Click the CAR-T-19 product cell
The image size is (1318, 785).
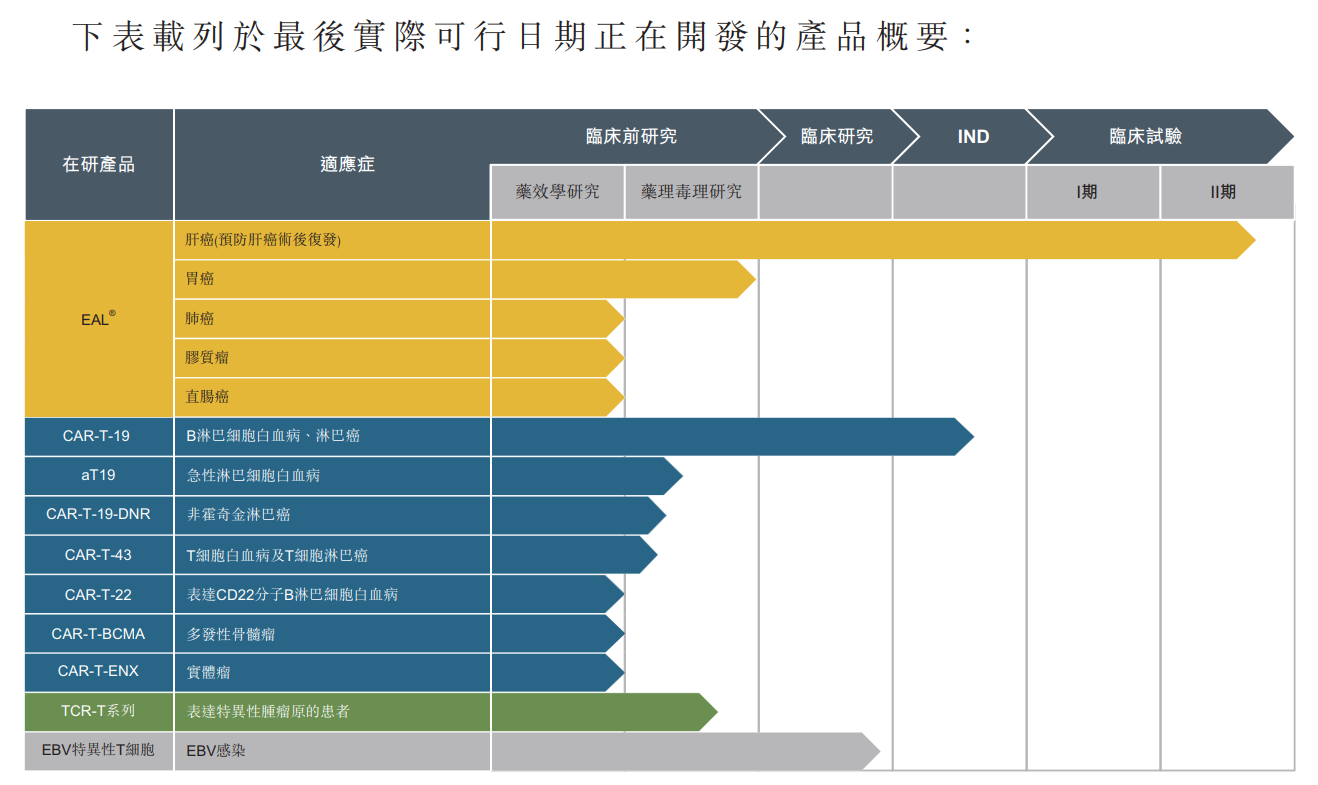click(x=99, y=436)
